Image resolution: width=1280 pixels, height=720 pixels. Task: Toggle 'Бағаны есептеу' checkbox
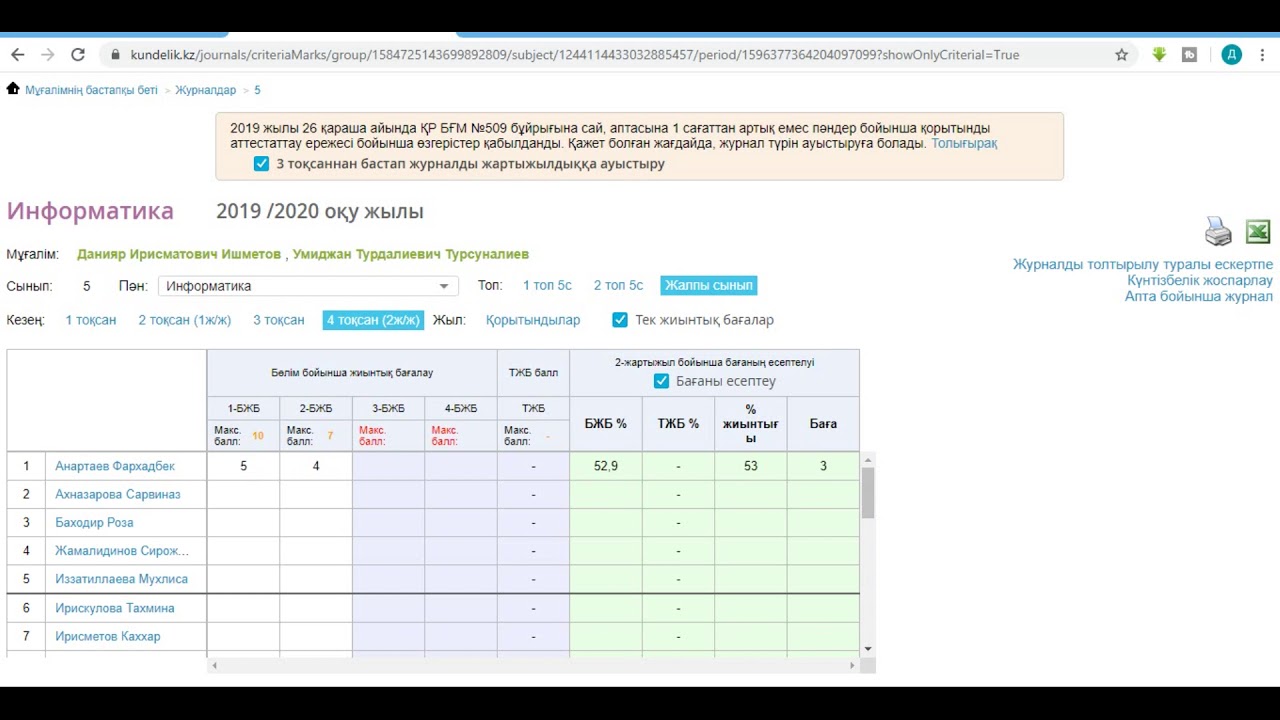pyautogui.click(x=661, y=381)
